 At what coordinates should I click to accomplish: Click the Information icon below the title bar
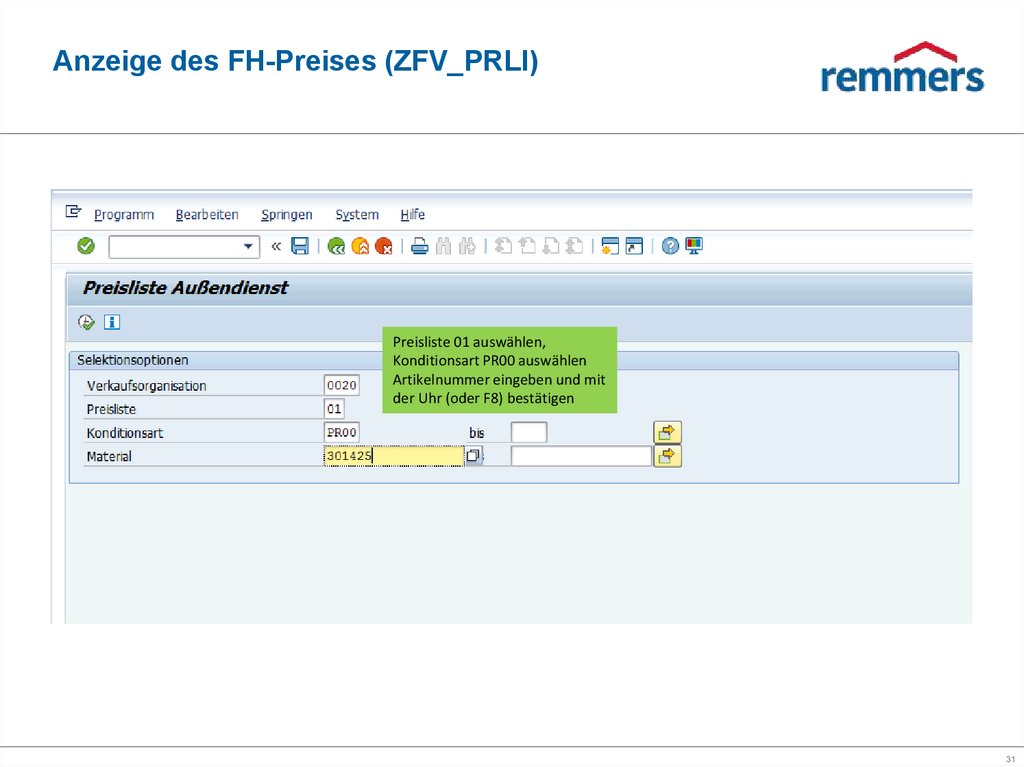(x=111, y=322)
